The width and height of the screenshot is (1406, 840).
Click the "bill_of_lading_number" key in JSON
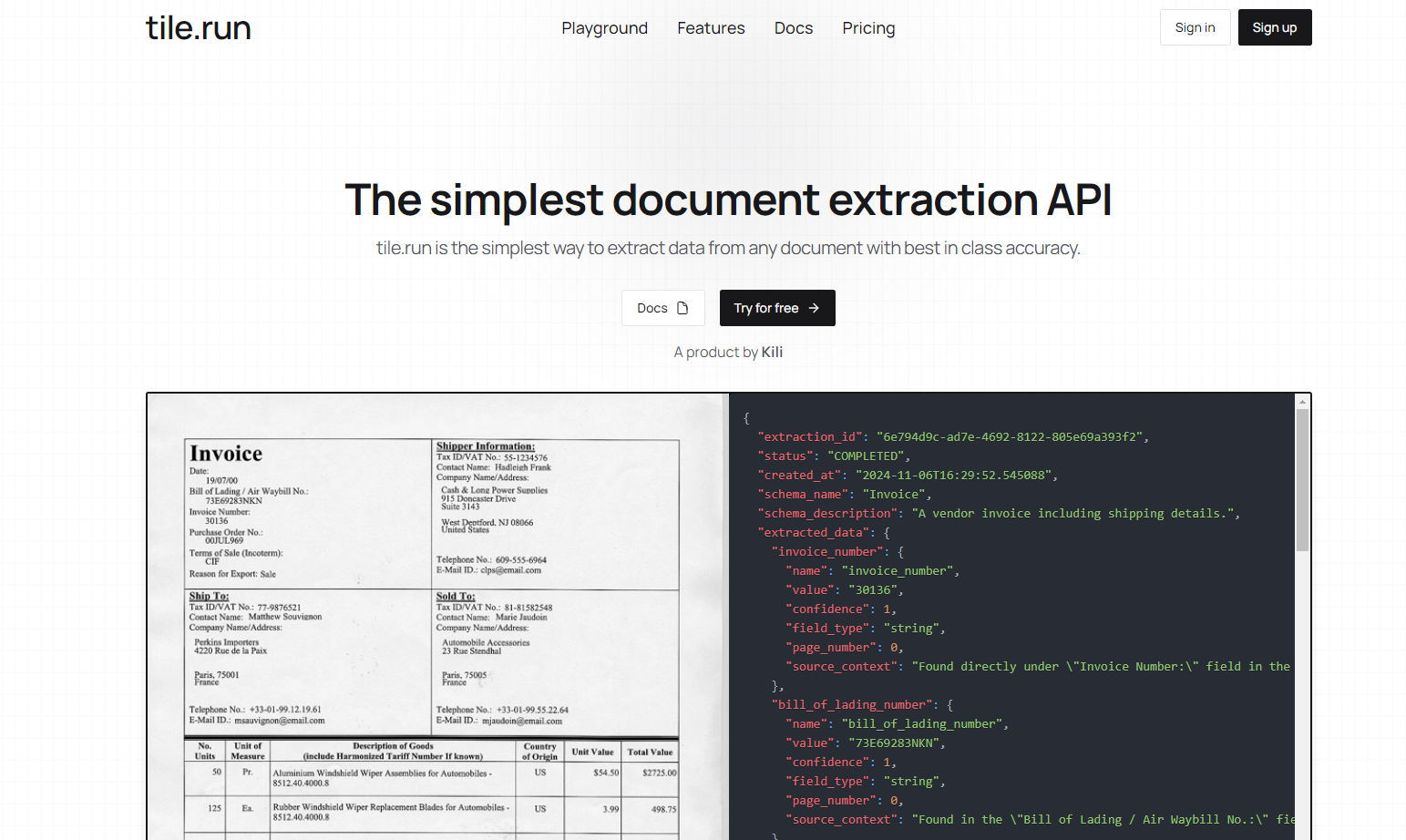point(854,705)
